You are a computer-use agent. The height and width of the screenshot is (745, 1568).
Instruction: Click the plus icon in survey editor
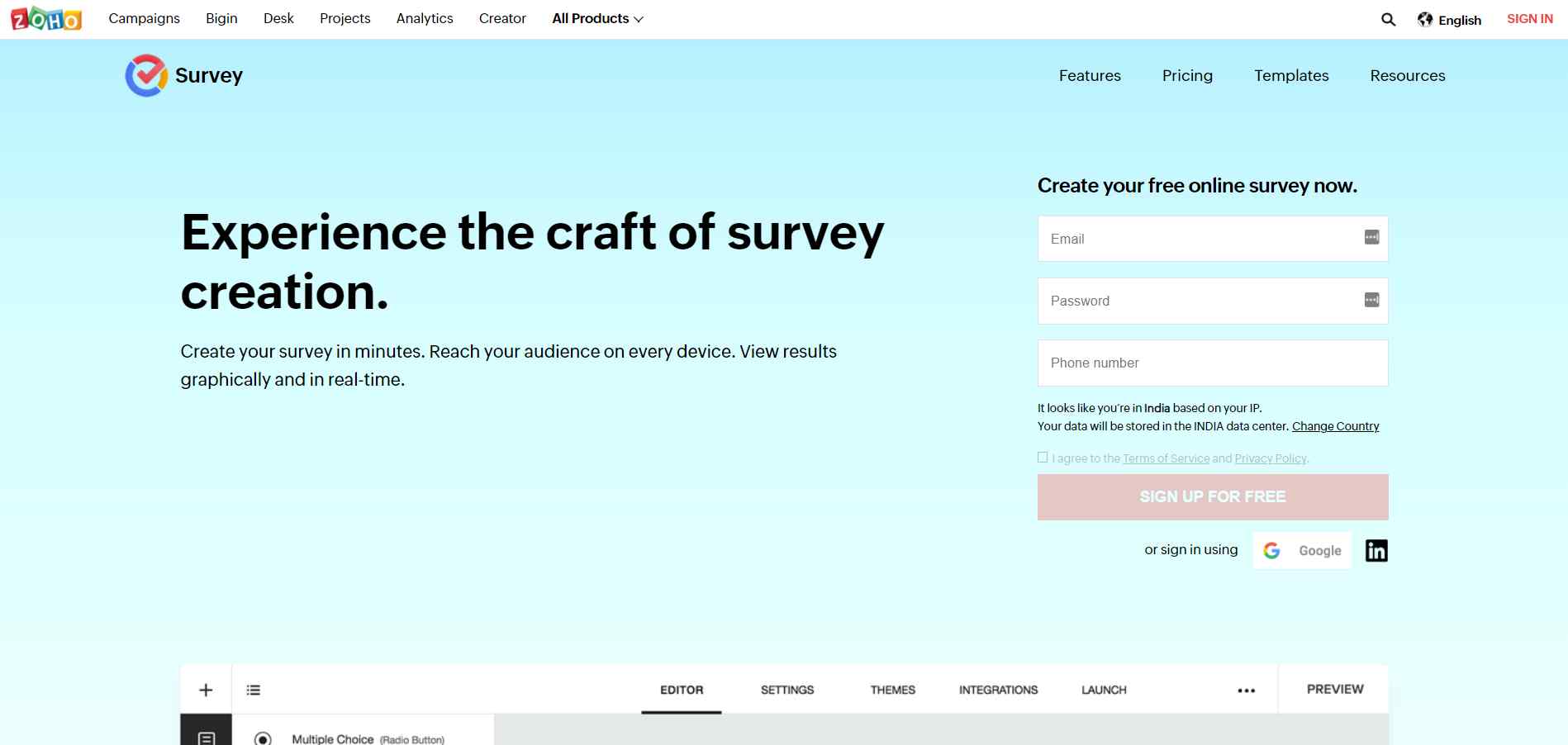(x=206, y=690)
